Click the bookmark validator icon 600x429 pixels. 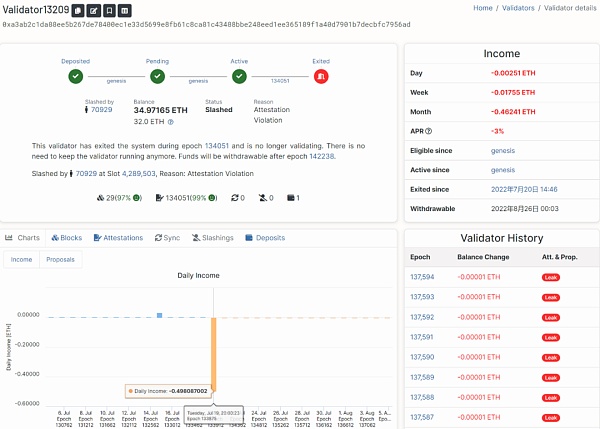click(110, 10)
